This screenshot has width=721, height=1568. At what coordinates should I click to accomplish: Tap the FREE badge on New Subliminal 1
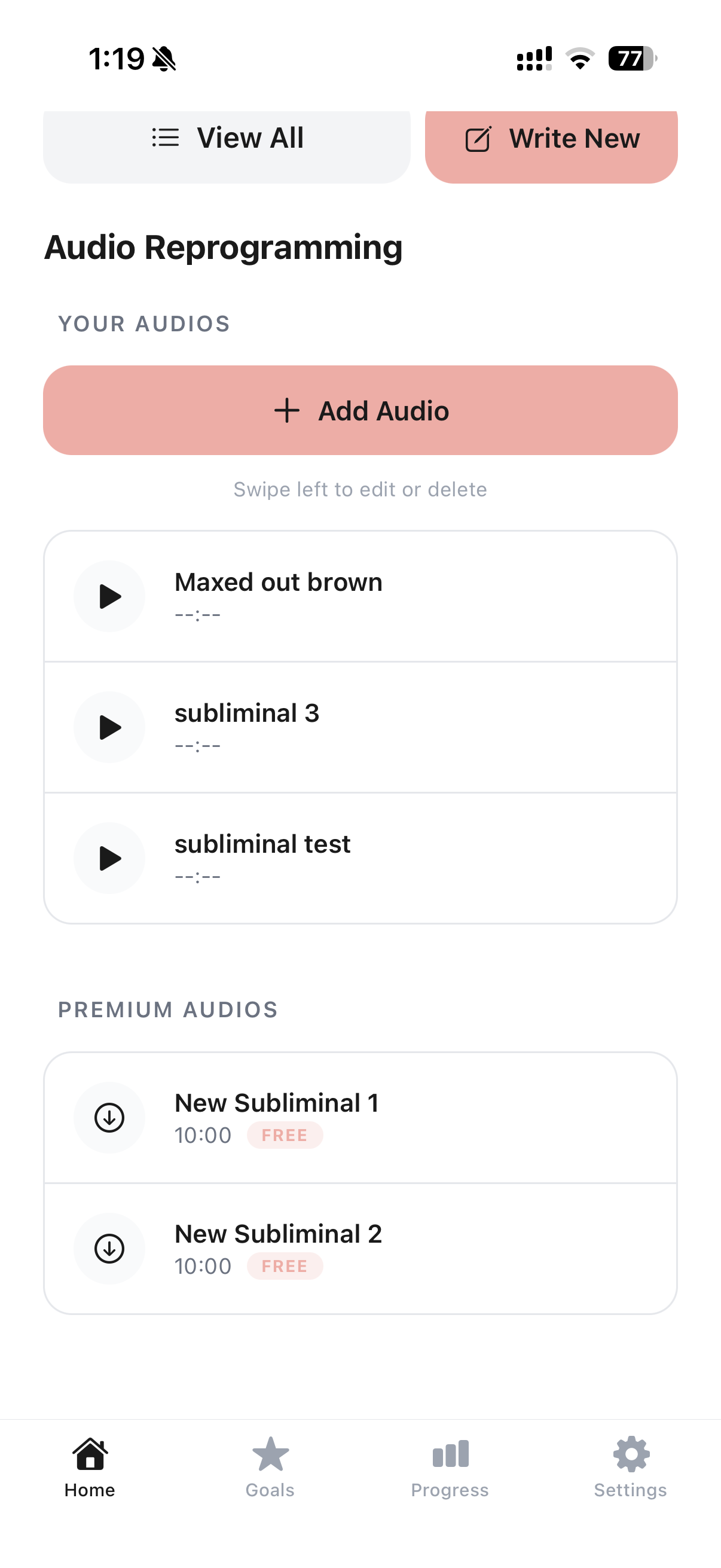tap(285, 1135)
